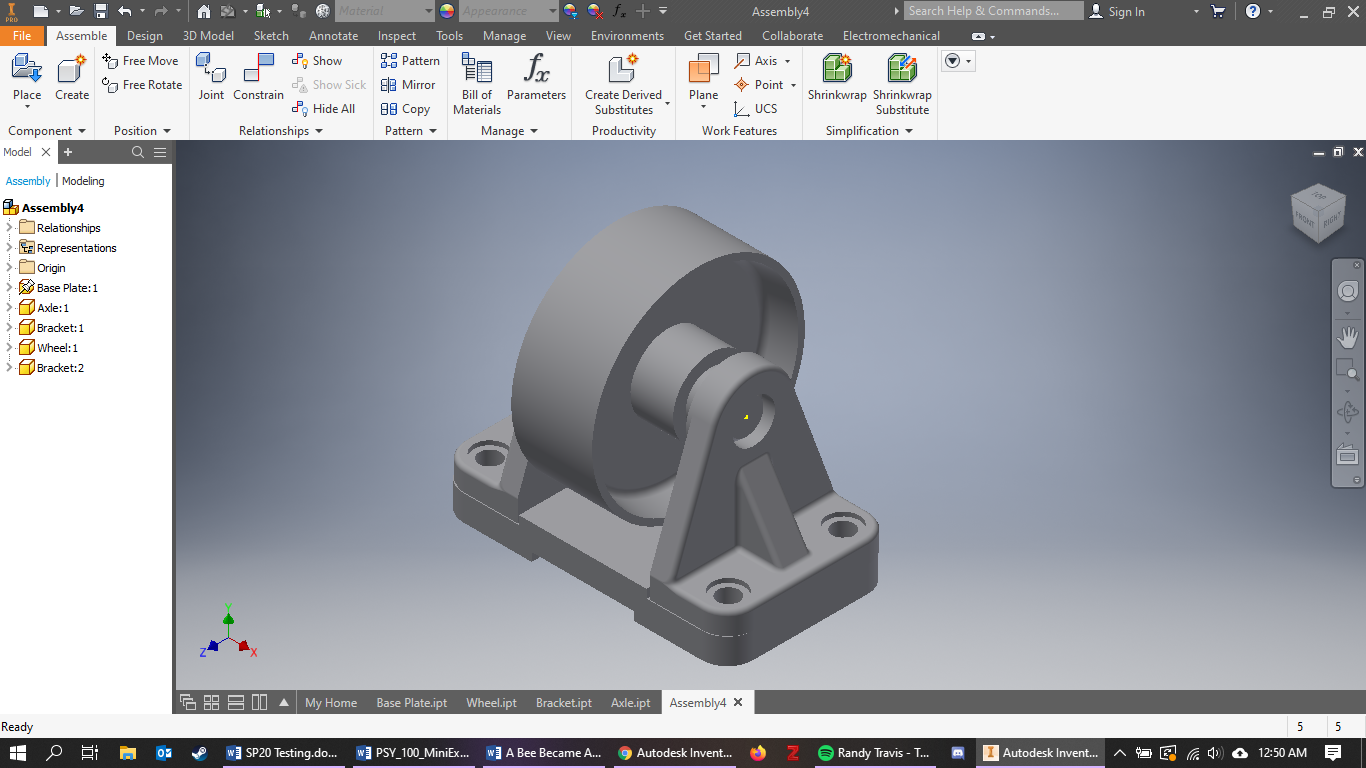Click the Shrinkwrap Substitute tool
Viewport: 1366px width, 768px height.
[x=902, y=83]
